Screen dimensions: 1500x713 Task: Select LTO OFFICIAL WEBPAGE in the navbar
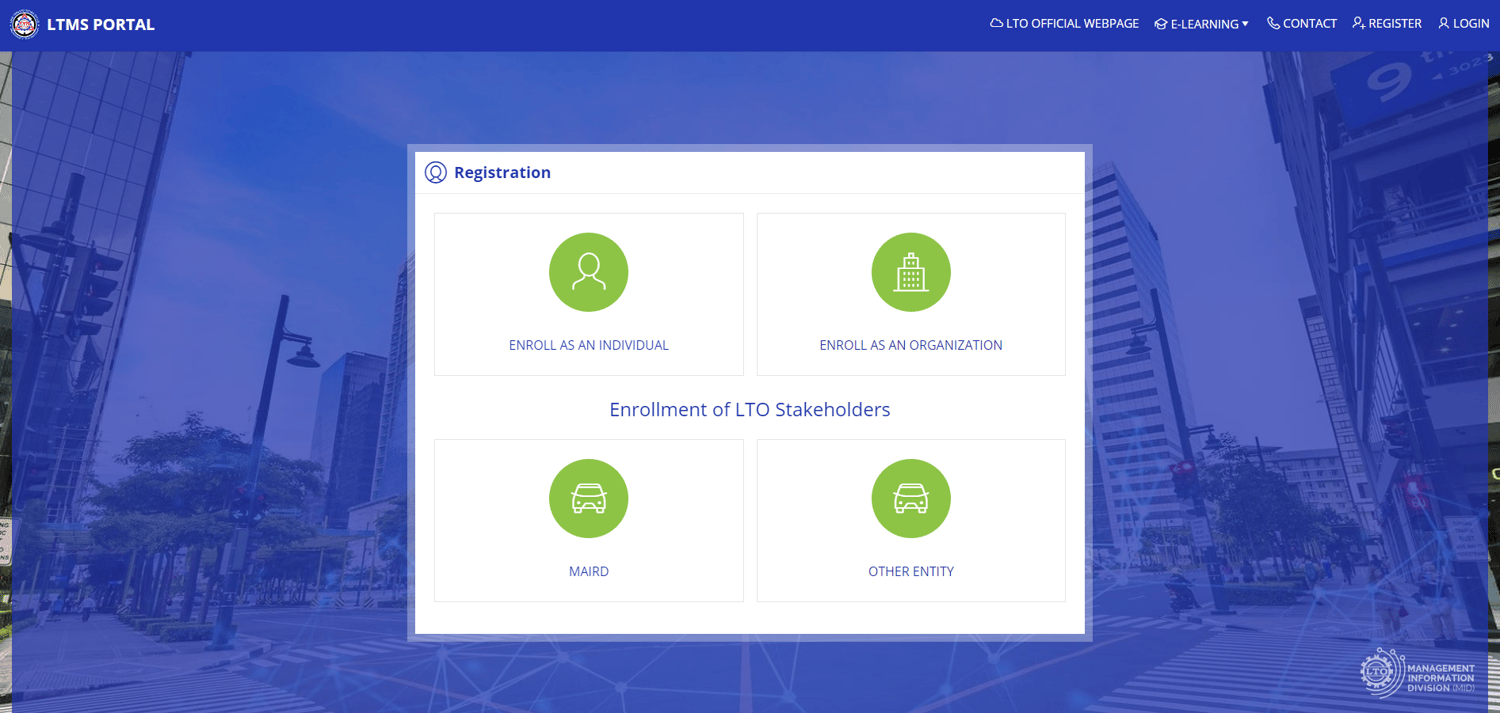pos(1070,23)
